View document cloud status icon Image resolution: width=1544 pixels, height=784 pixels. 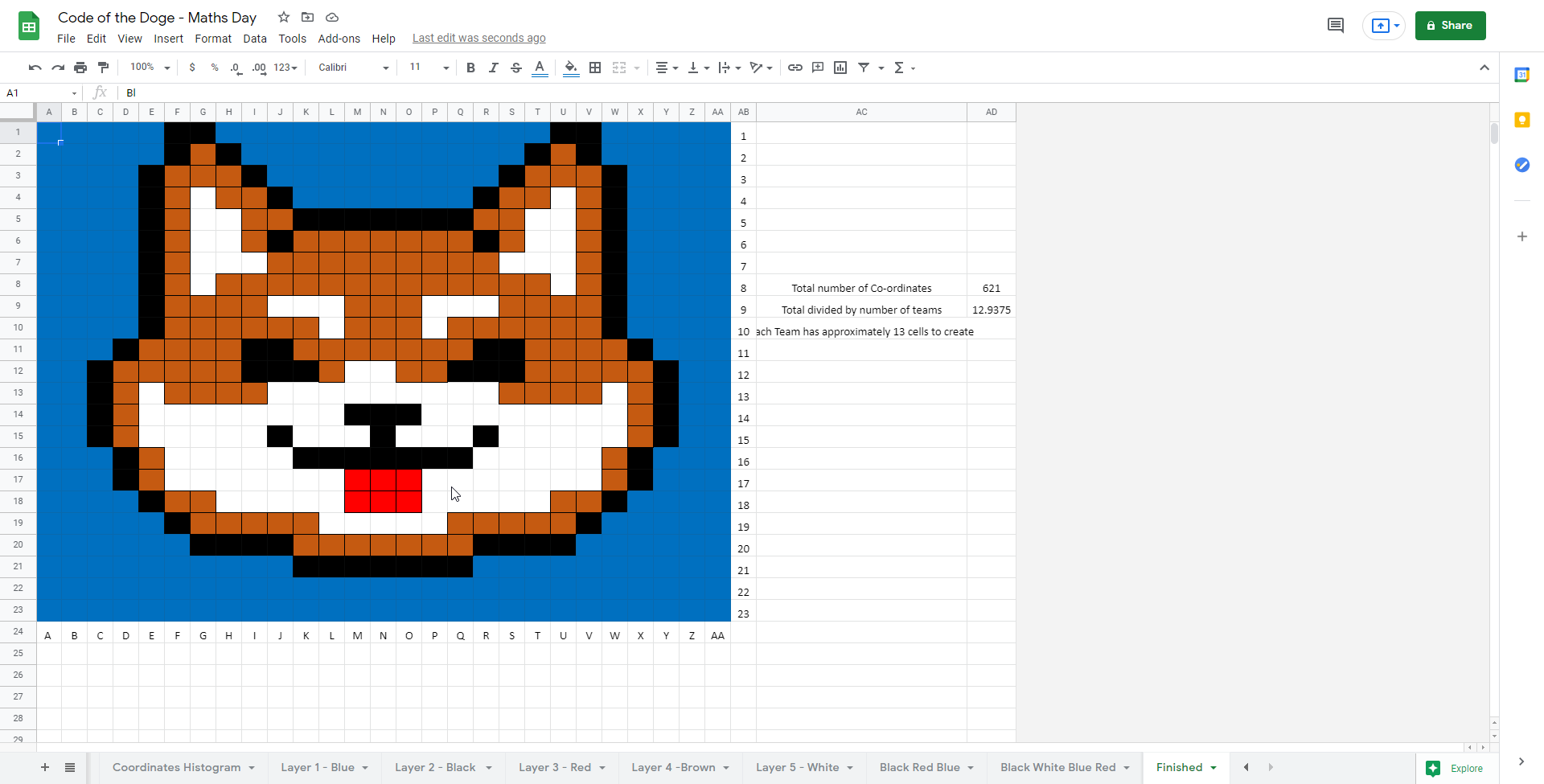(x=332, y=17)
